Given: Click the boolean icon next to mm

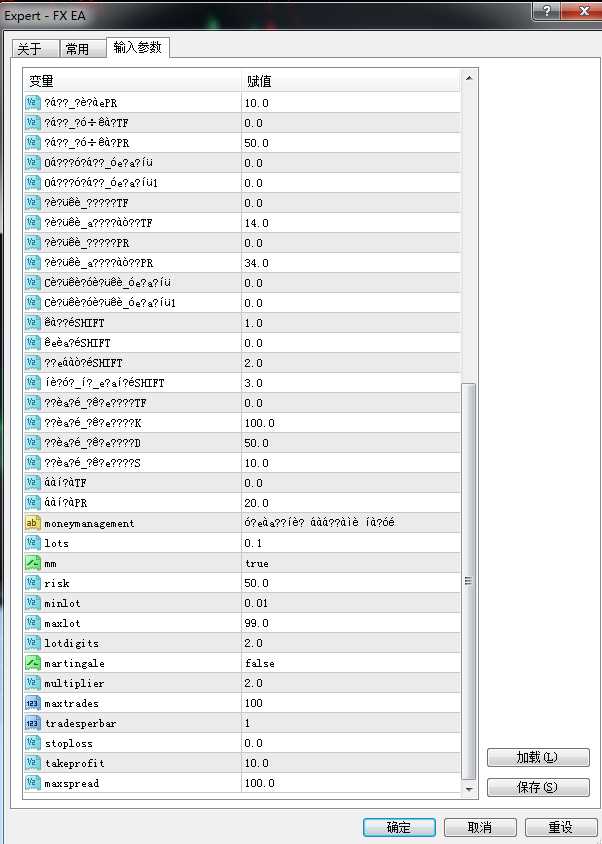Looking at the screenshot, I should tap(32, 563).
